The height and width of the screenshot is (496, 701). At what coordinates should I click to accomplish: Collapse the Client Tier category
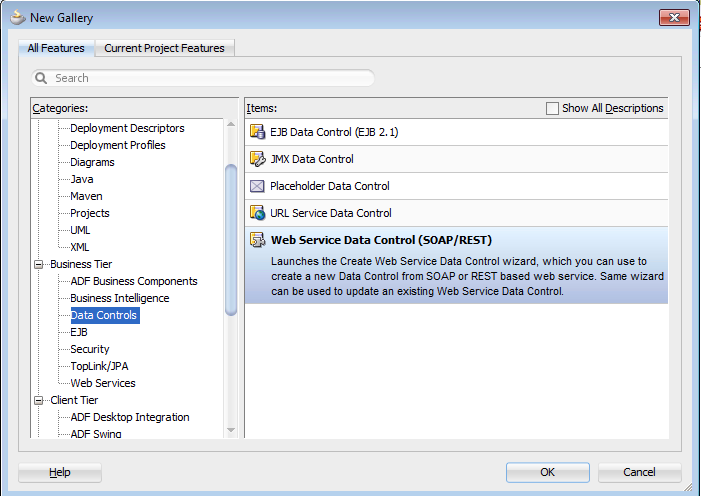click(x=40, y=400)
